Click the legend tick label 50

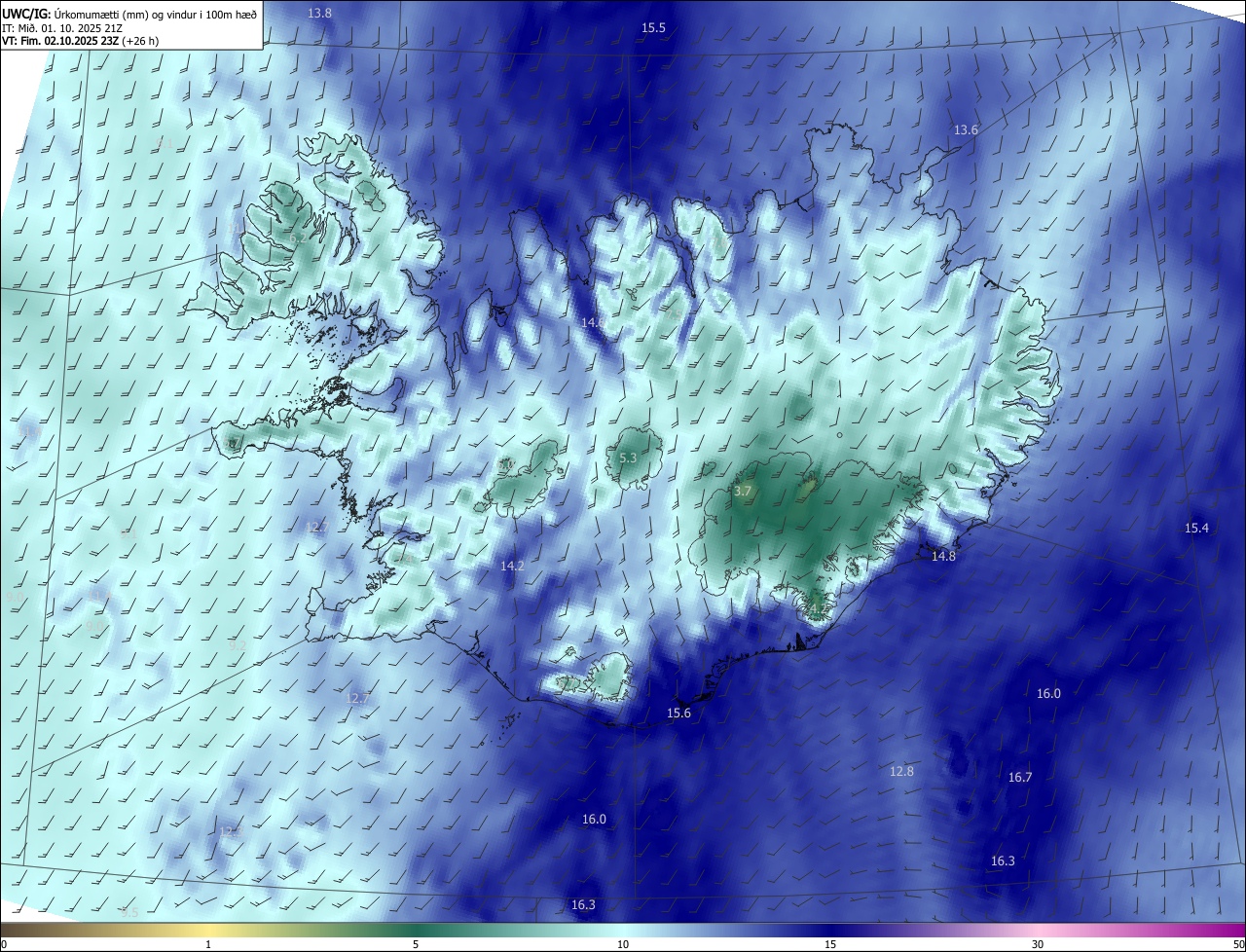click(1238, 944)
